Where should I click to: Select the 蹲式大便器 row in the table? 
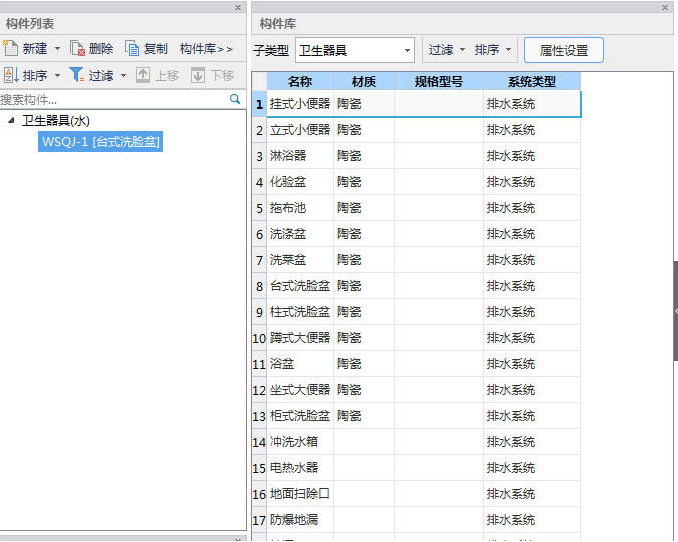pyautogui.click(x=300, y=338)
